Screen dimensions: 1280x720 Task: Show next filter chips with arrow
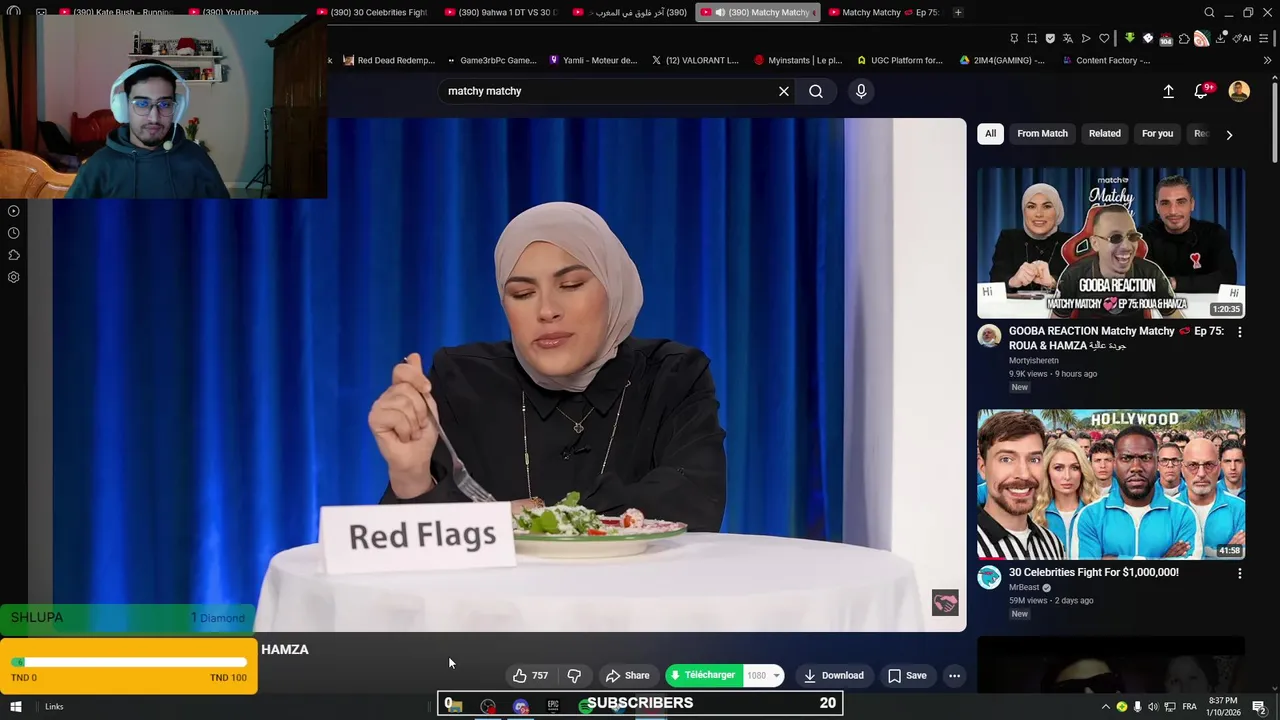point(1229,134)
